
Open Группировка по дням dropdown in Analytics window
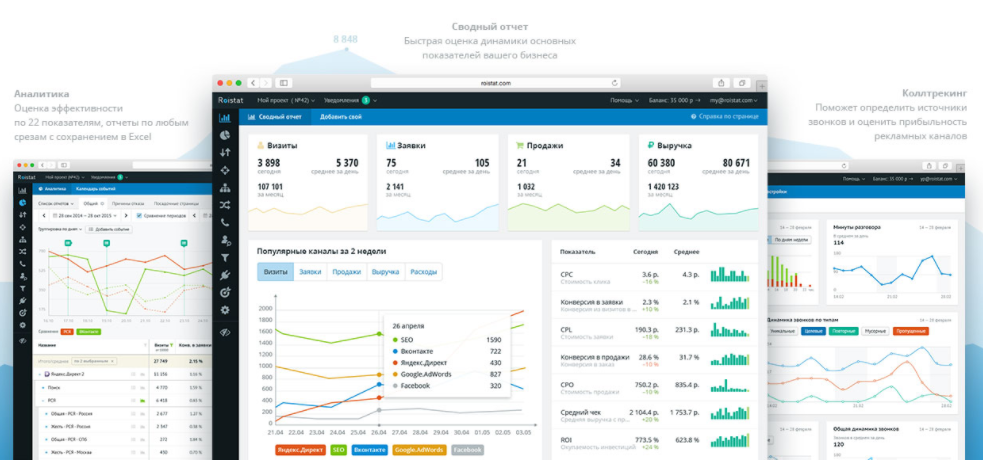click(x=59, y=229)
